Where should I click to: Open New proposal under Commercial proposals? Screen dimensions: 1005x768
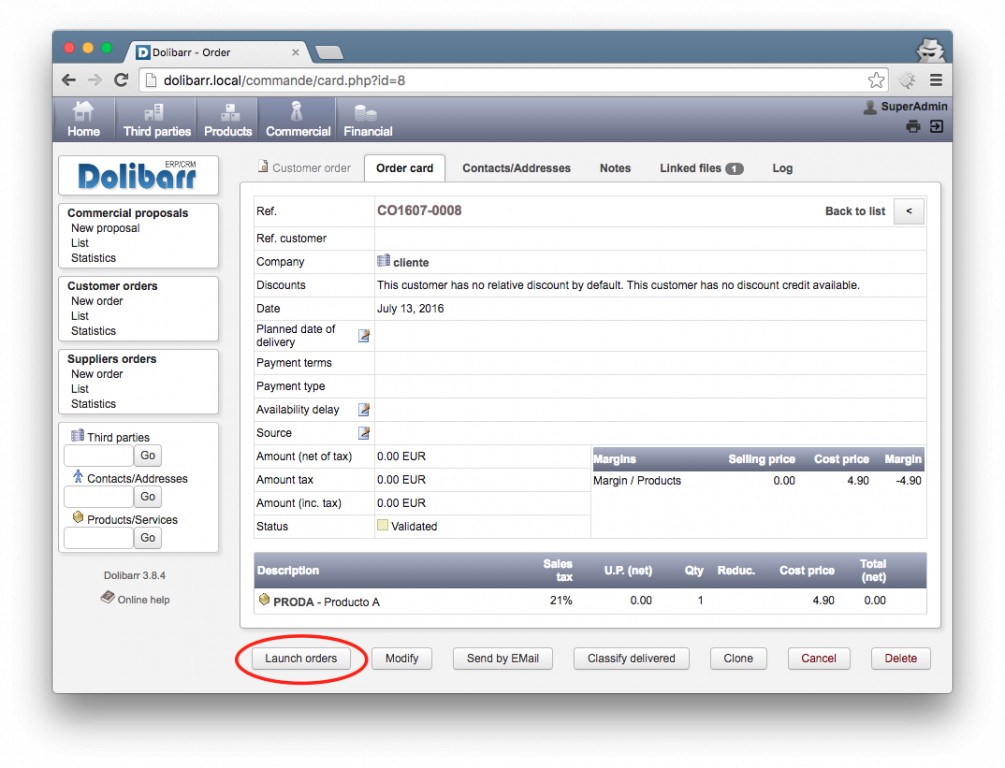pyautogui.click(x=105, y=228)
